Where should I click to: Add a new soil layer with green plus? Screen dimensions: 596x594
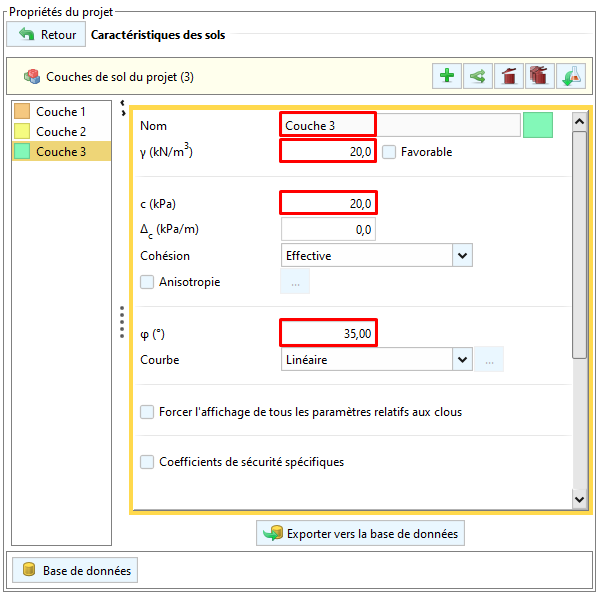447,76
